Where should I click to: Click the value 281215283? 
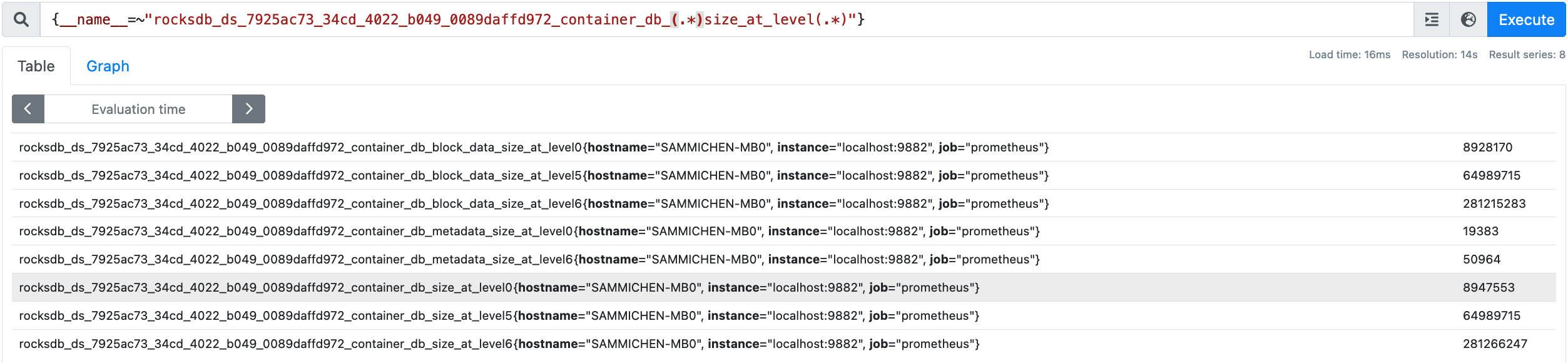(x=1494, y=203)
